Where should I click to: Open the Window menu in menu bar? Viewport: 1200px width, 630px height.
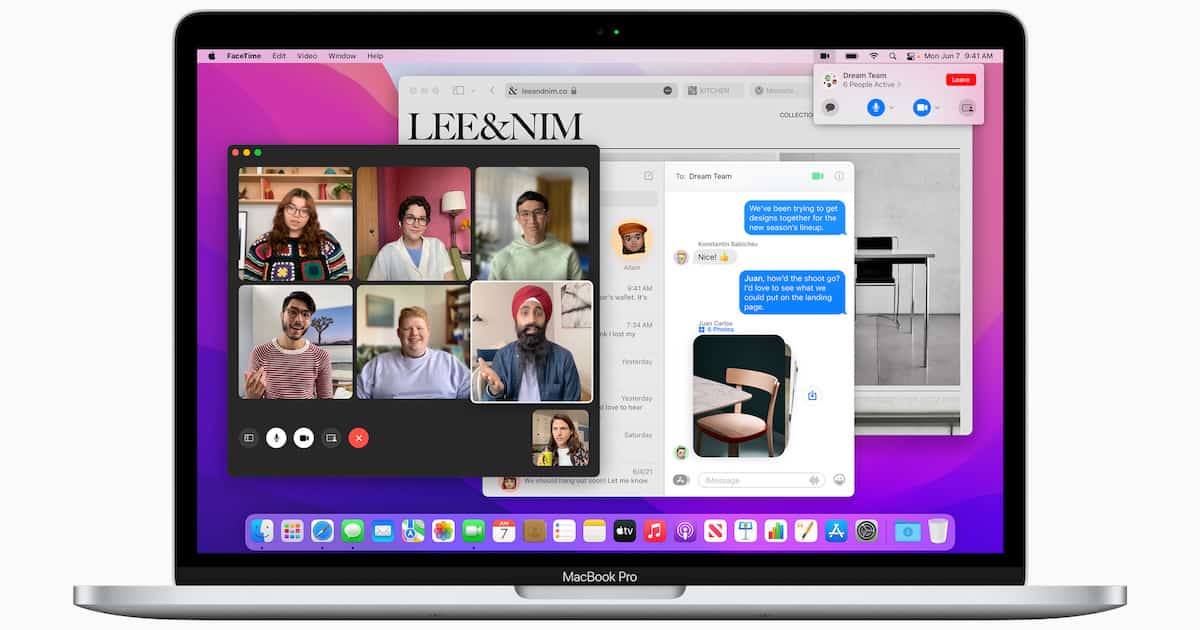pos(342,56)
